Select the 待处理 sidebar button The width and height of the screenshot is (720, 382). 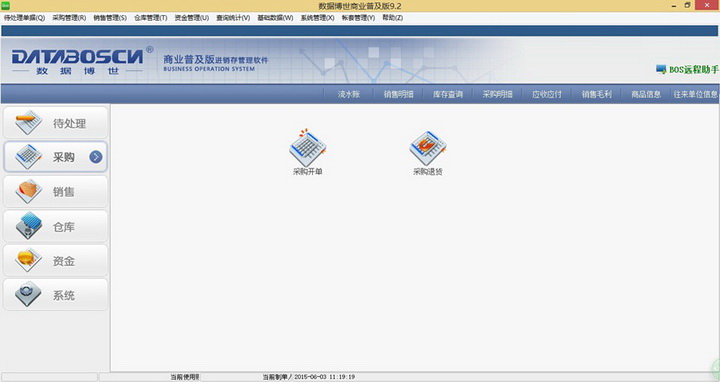[56, 123]
